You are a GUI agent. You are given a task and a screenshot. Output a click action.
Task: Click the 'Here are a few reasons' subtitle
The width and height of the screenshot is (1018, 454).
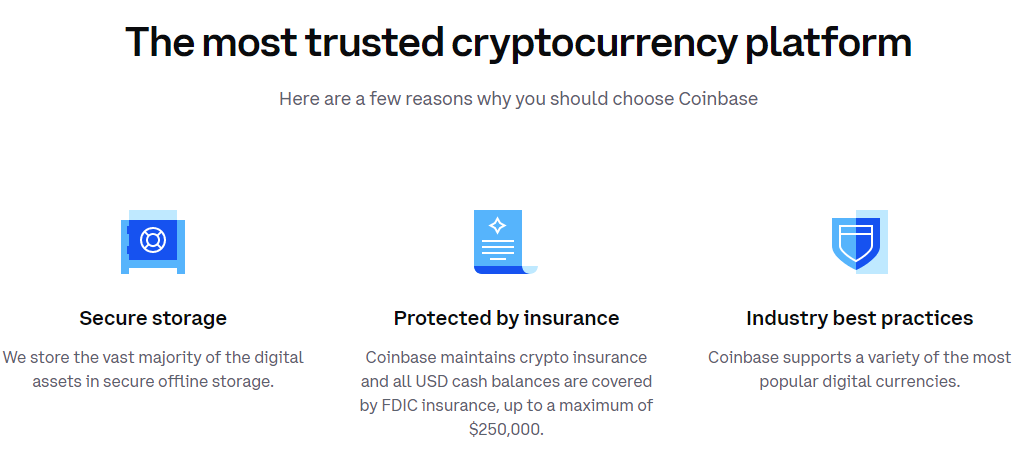518,99
